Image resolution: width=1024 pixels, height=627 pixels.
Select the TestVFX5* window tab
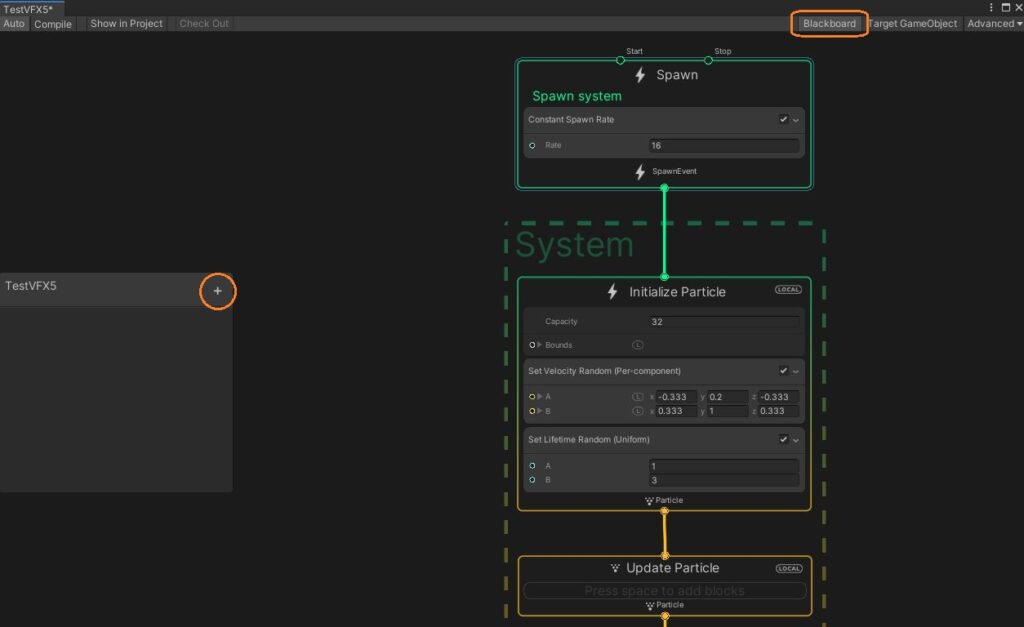(x=30, y=8)
